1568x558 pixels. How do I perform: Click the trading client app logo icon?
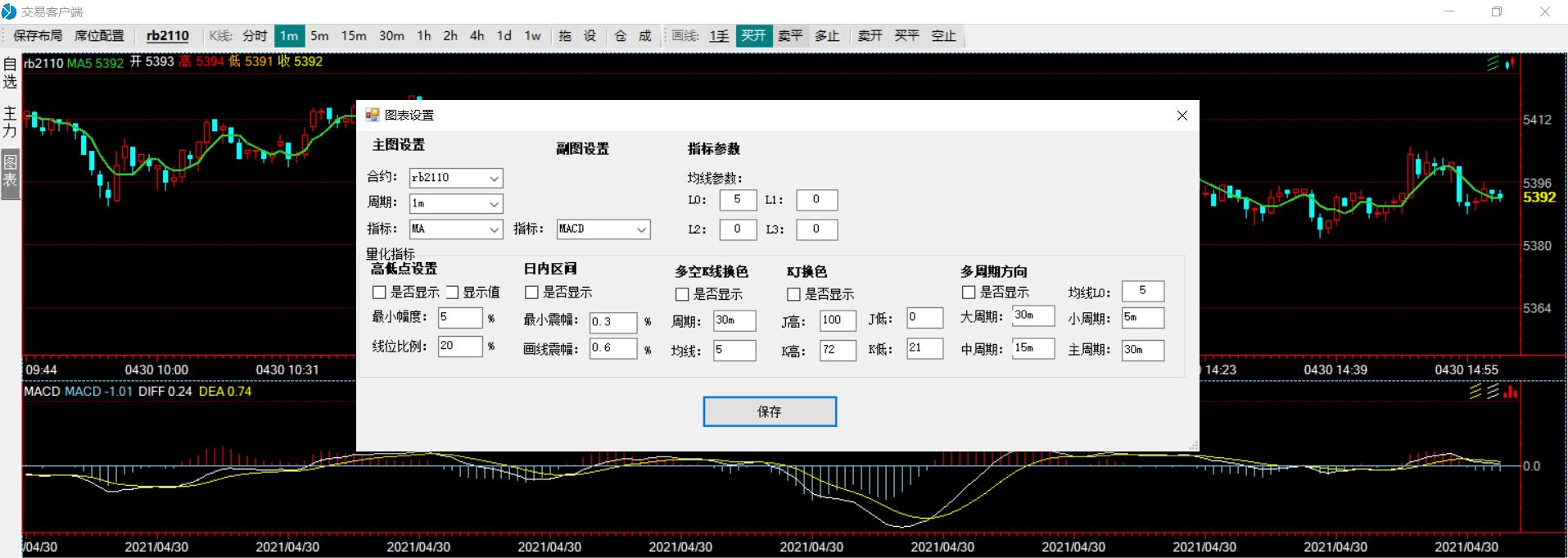(x=9, y=11)
